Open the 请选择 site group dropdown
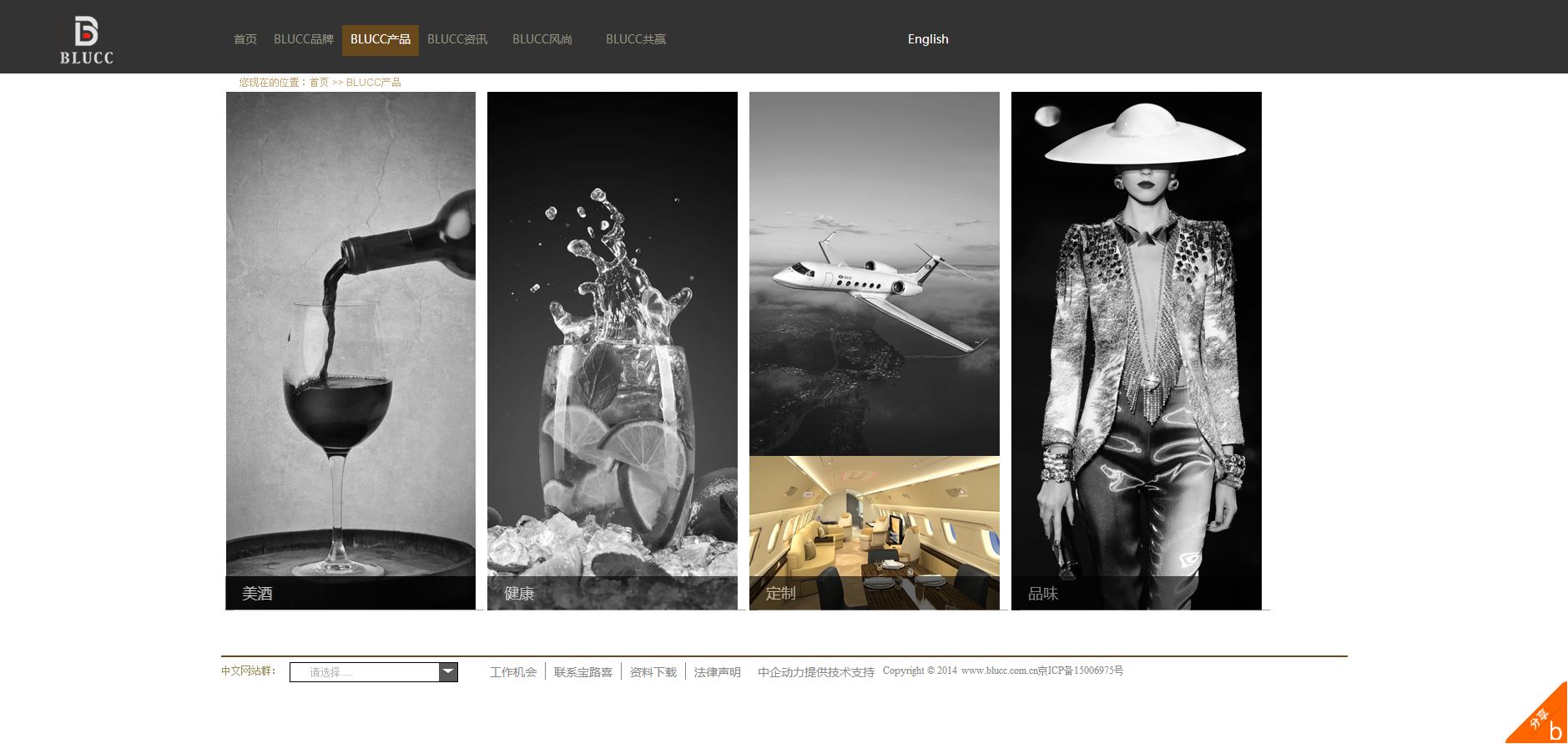 pos(374,672)
